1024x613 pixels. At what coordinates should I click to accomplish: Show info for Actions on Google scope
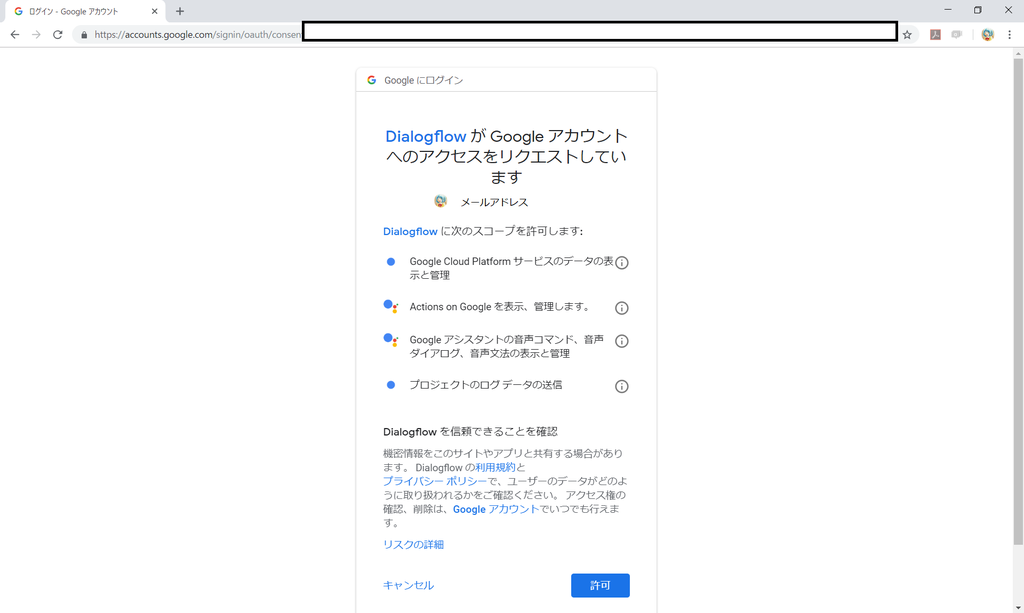[622, 308]
